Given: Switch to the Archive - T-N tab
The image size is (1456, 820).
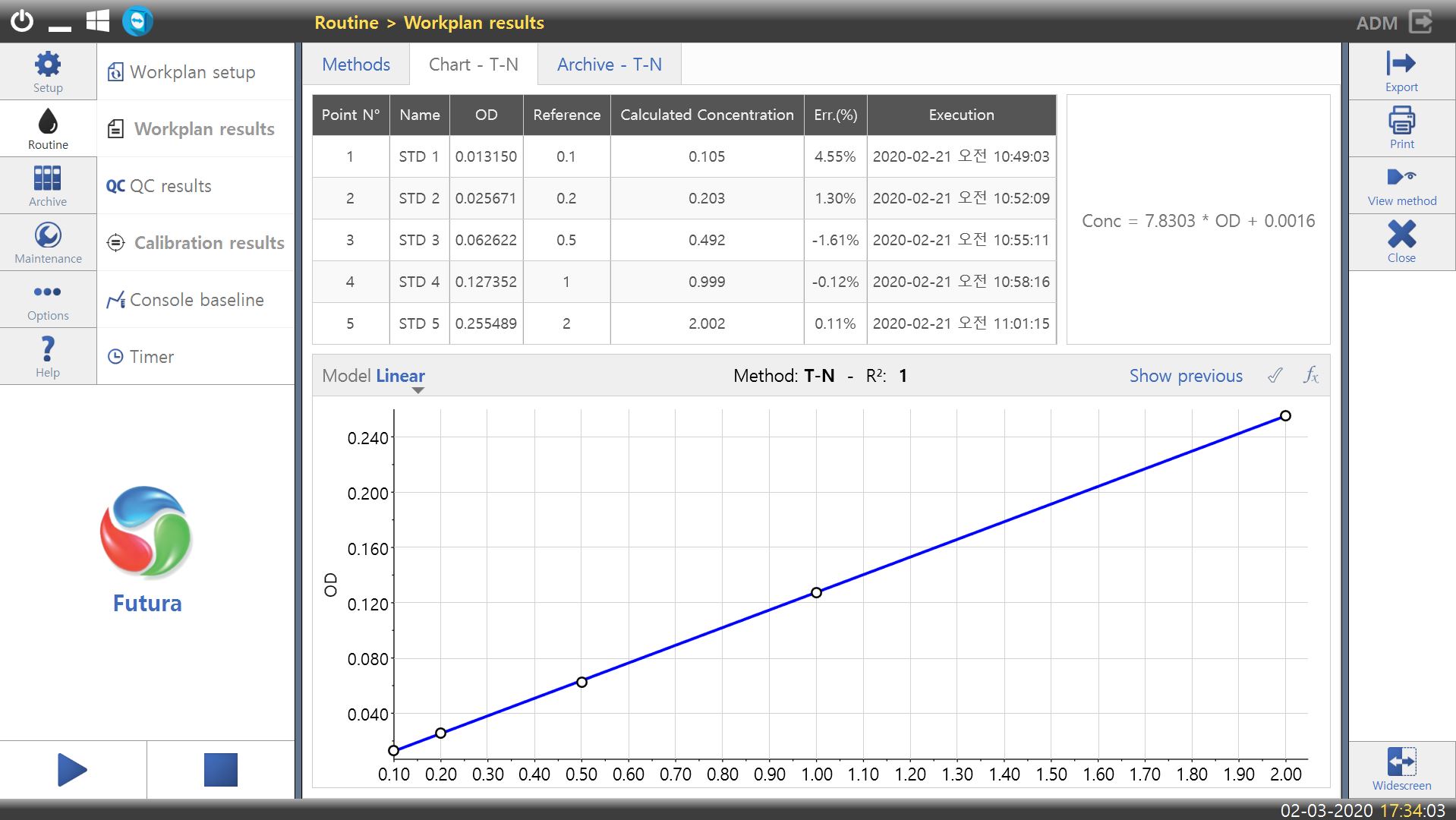Looking at the screenshot, I should point(610,65).
